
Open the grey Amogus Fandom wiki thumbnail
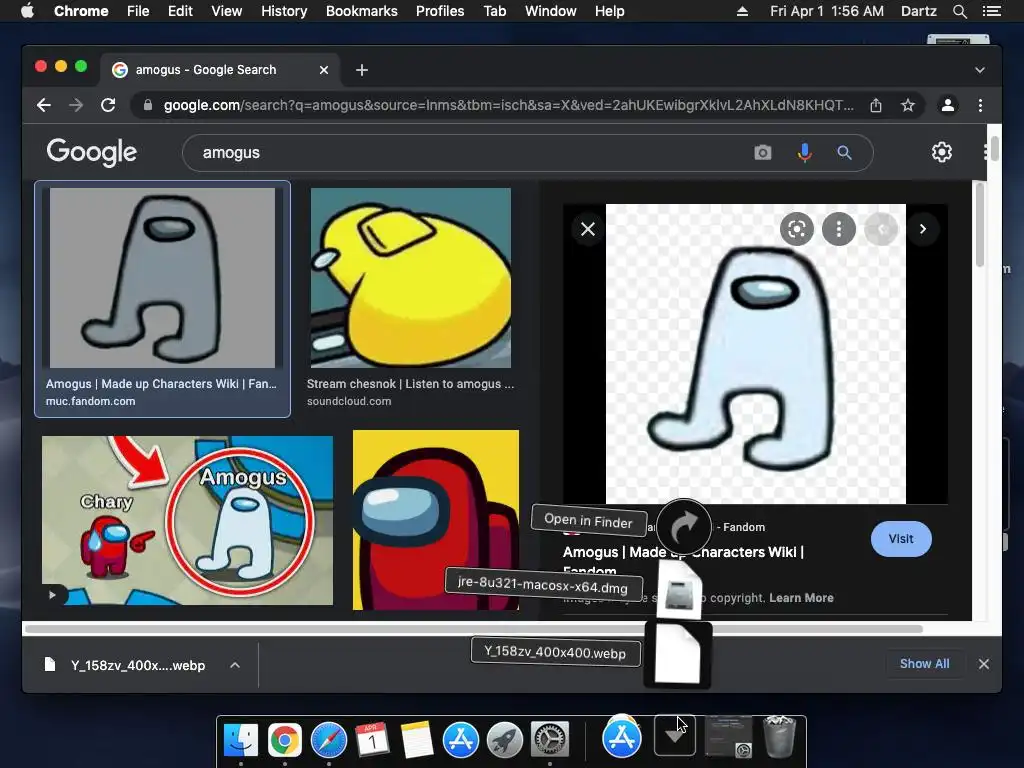163,278
